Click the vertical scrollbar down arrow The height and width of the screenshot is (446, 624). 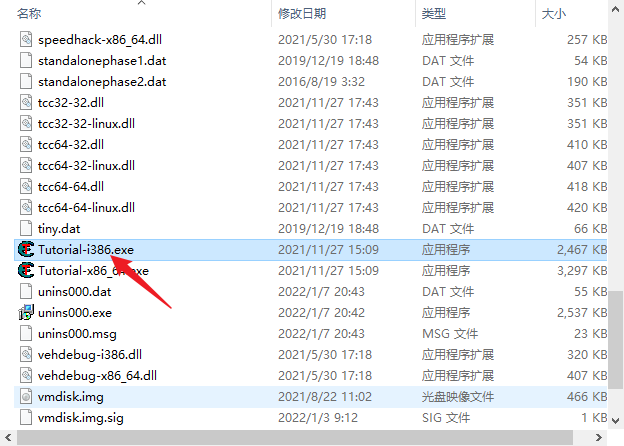click(x=615, y=421)
